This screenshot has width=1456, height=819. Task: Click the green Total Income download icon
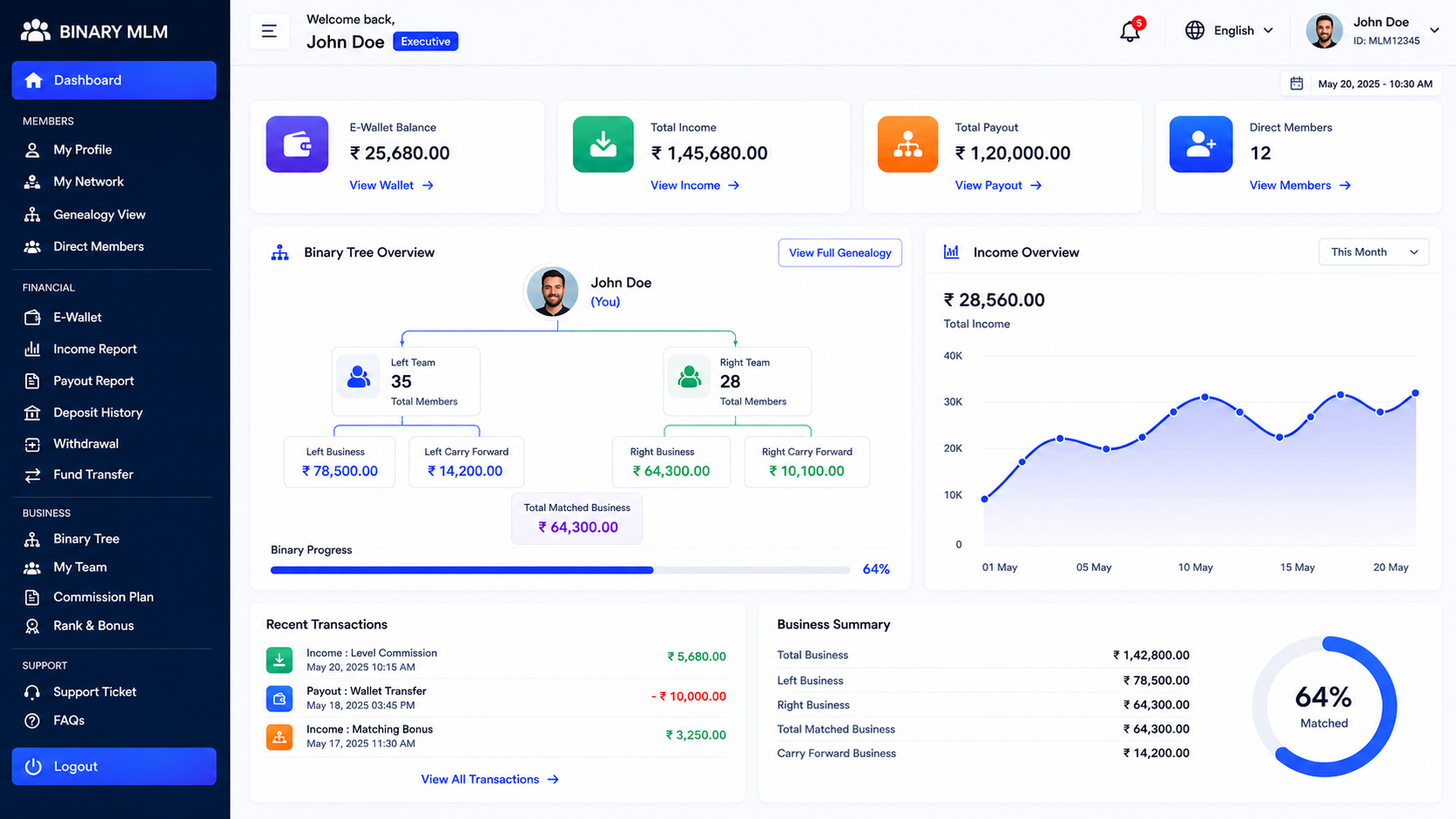[x=603, y=144]
